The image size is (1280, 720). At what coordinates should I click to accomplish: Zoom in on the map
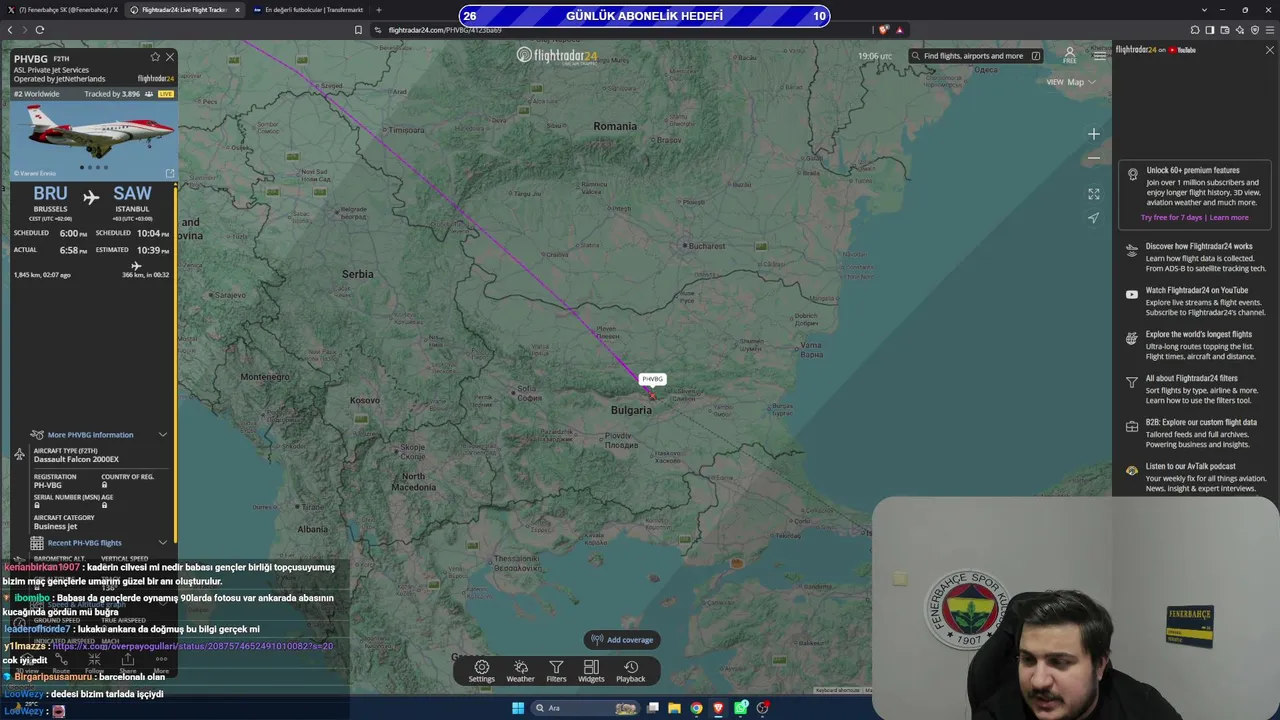[x=1094, y=134]
